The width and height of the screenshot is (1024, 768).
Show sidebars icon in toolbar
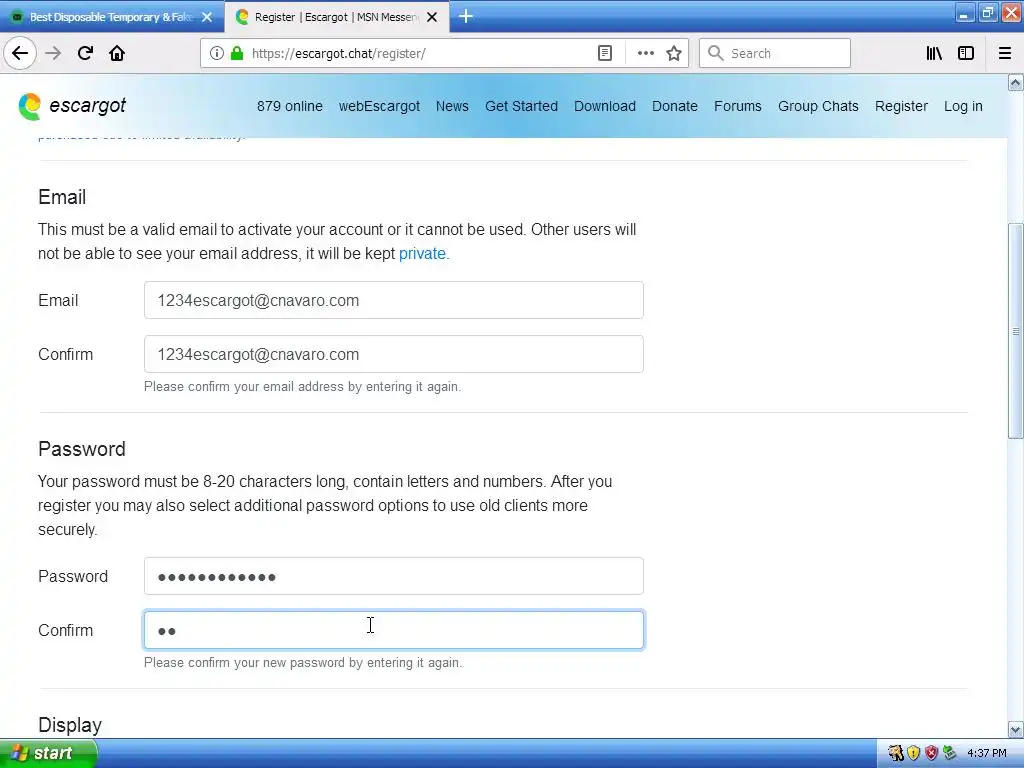[966, 53]
